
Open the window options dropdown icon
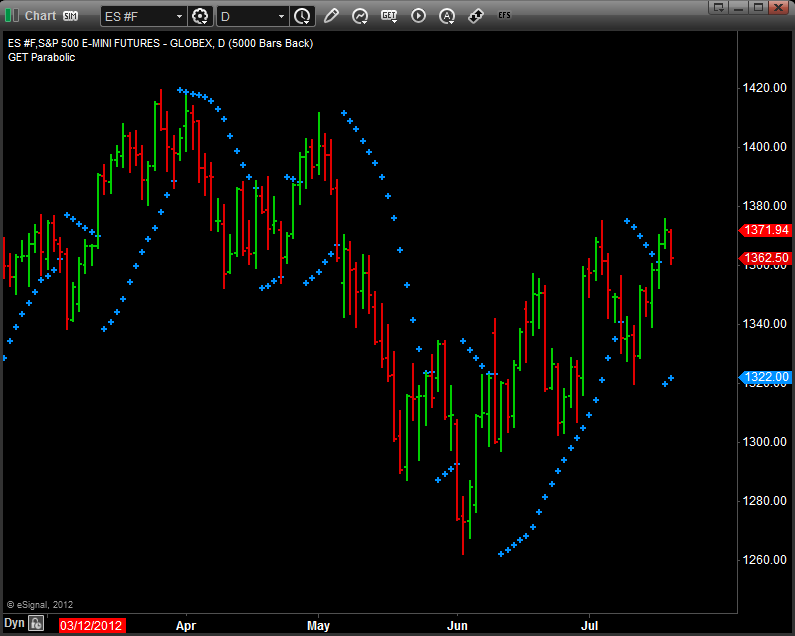click(x=718, y=7)
